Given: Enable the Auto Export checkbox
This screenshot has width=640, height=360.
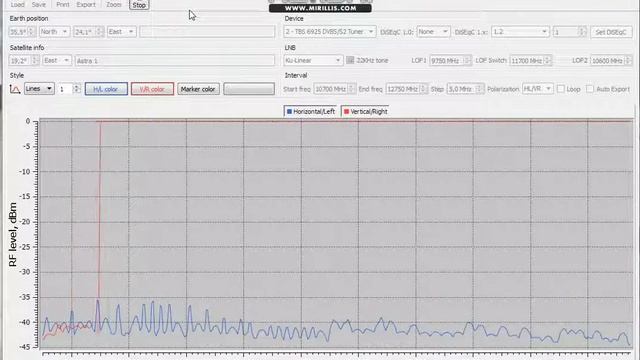Looking at the screenshot, I should 590,89.
